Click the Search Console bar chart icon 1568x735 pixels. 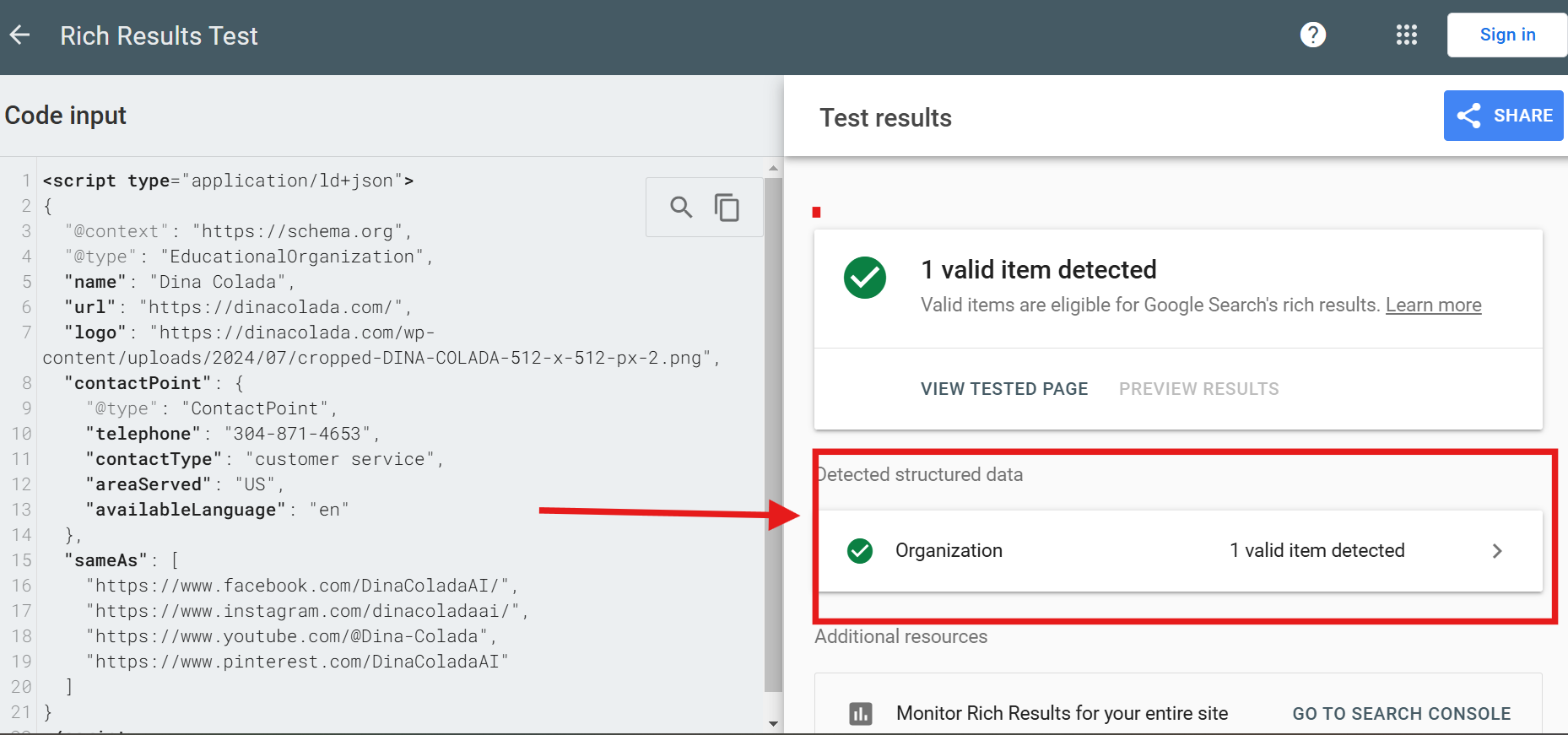pyautogui.click(x=860, y=714)
